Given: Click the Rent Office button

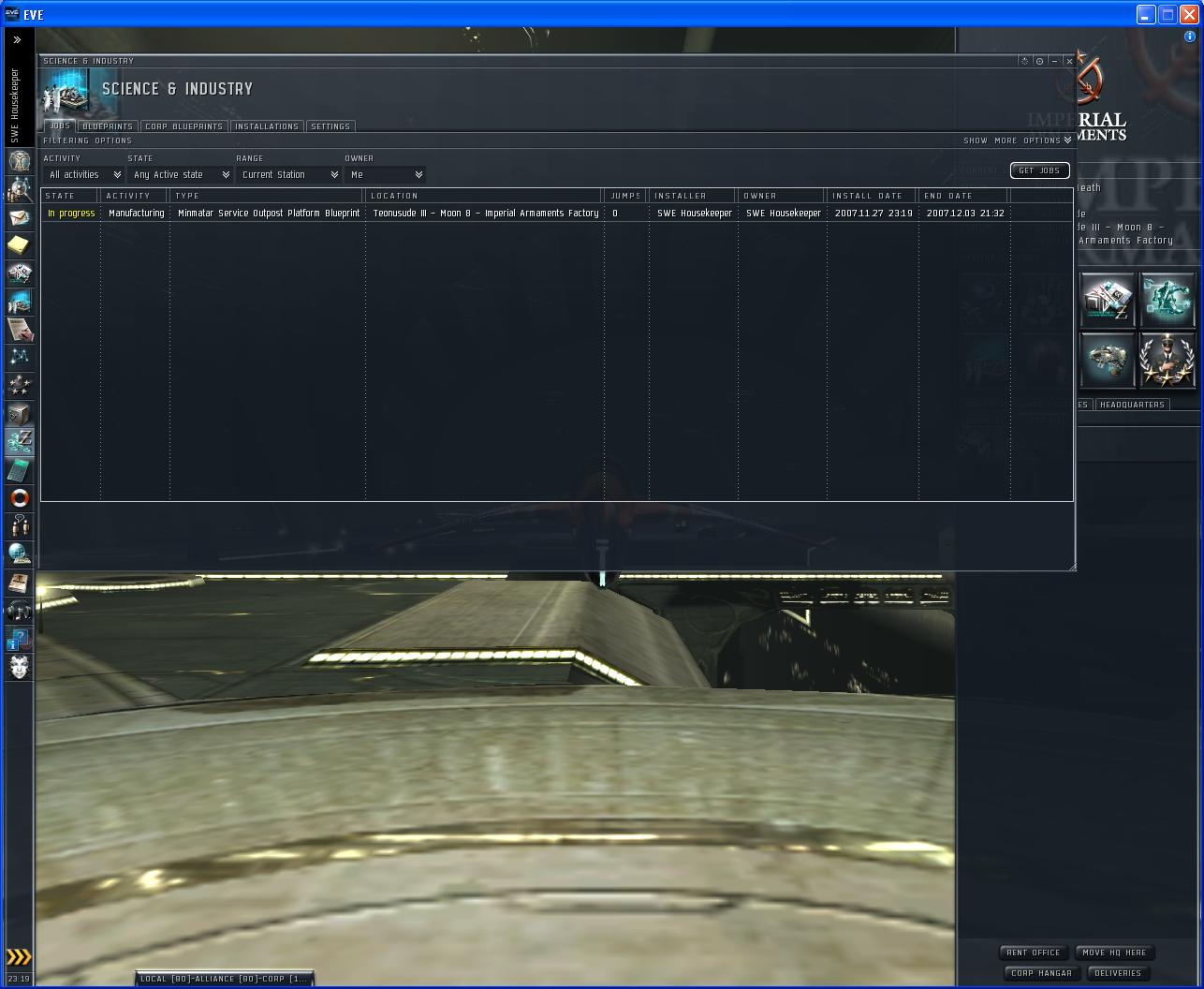Looking at the screenshot, I should point(1034,952).
